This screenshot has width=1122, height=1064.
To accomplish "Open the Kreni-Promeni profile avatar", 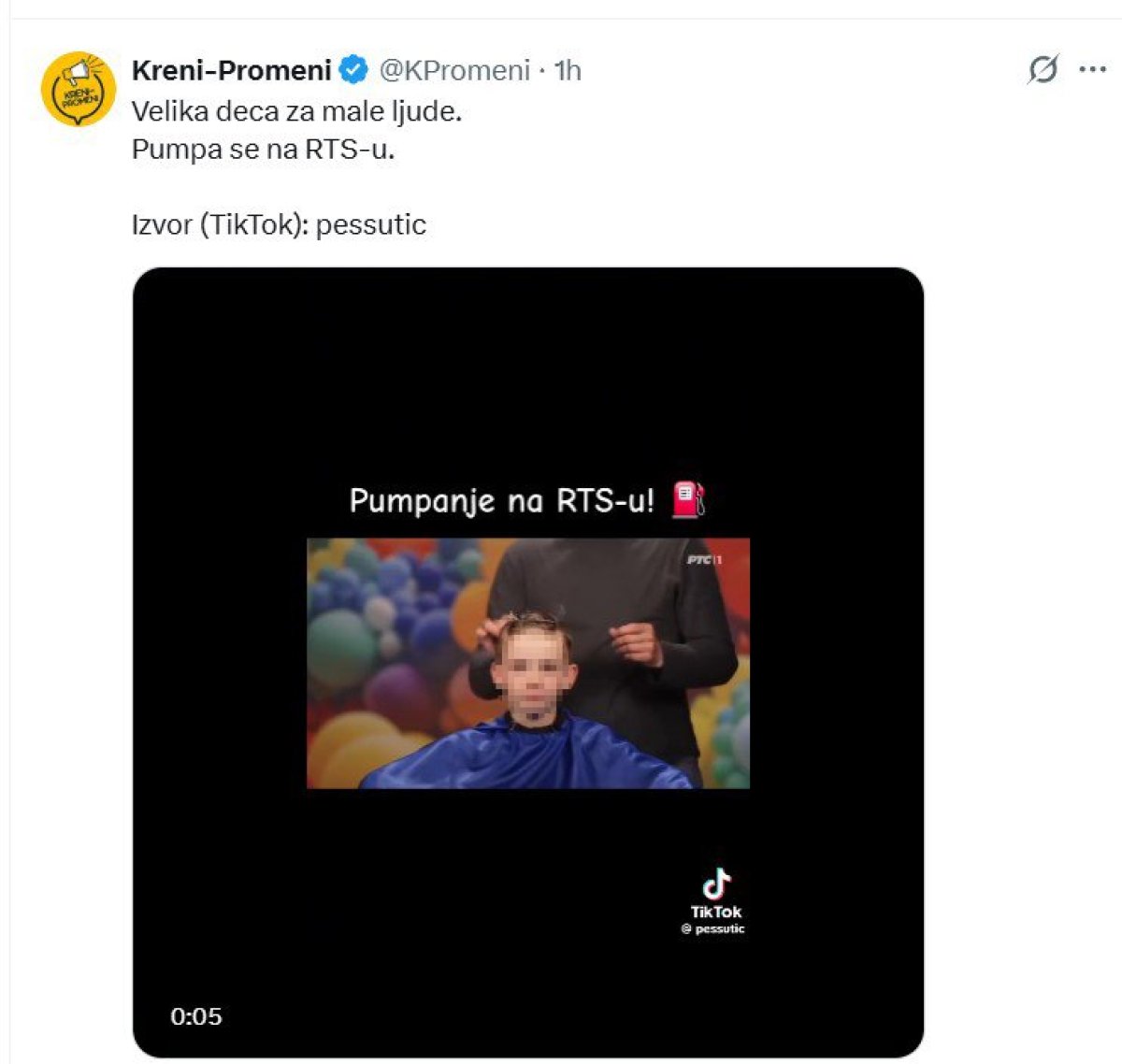I will click(x=78, y=90).
